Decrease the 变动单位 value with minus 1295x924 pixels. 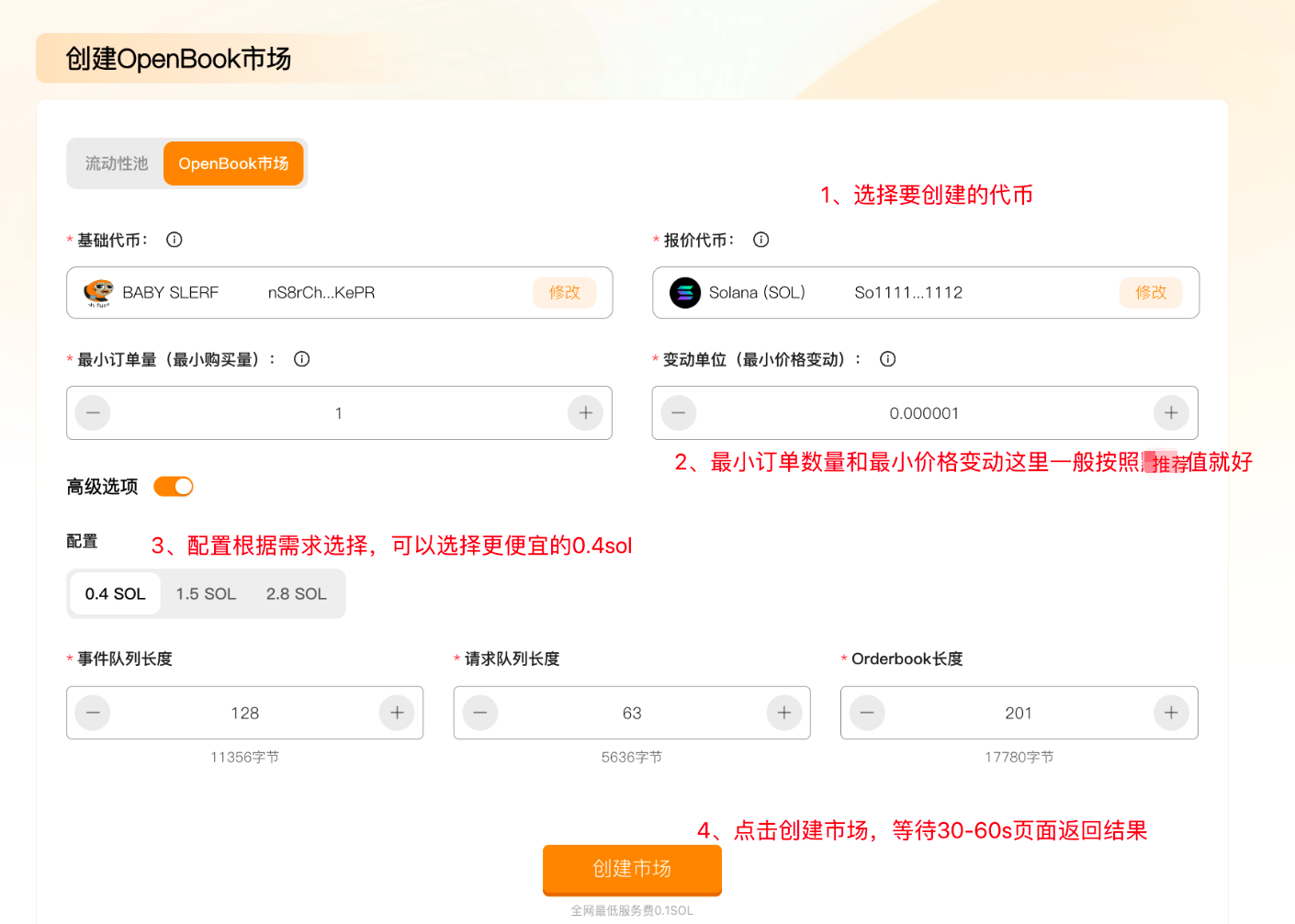pos(679,413)
